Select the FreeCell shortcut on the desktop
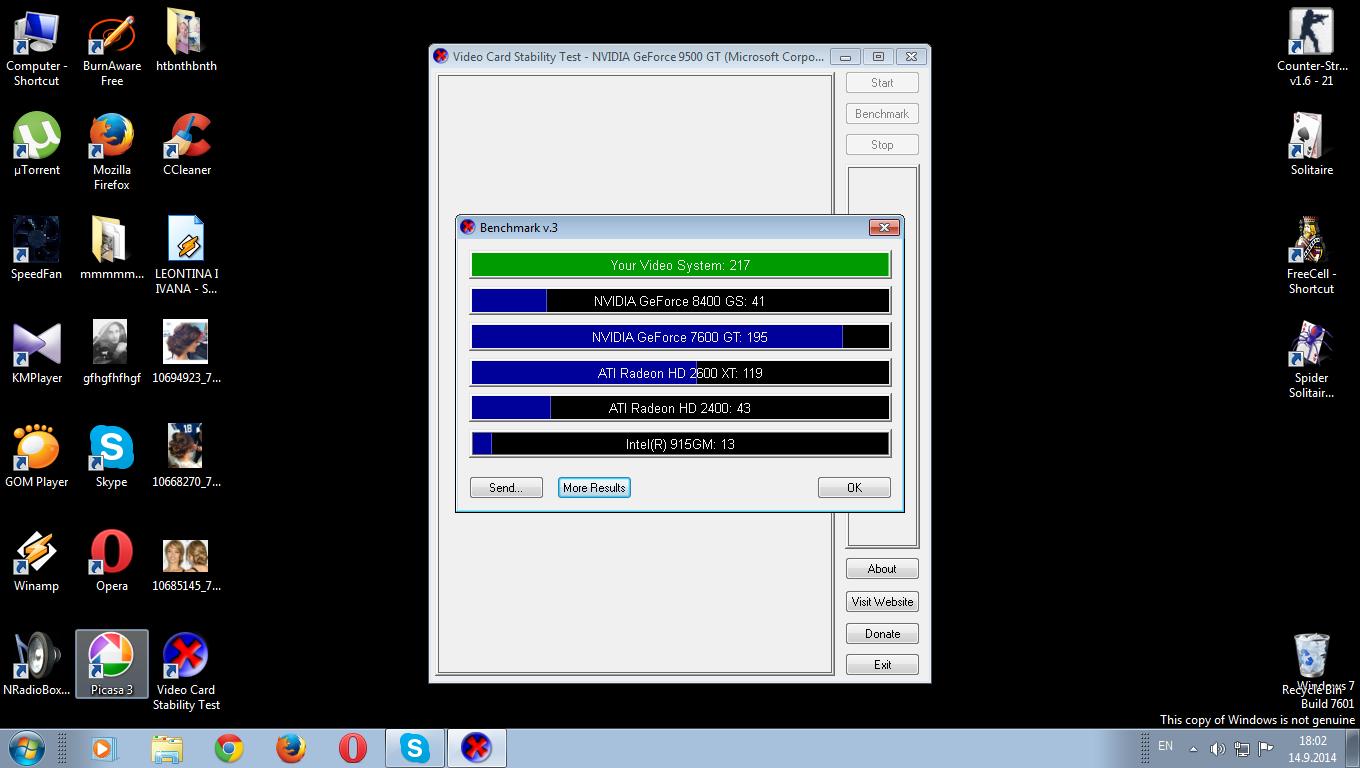 tap(1311, 255)
